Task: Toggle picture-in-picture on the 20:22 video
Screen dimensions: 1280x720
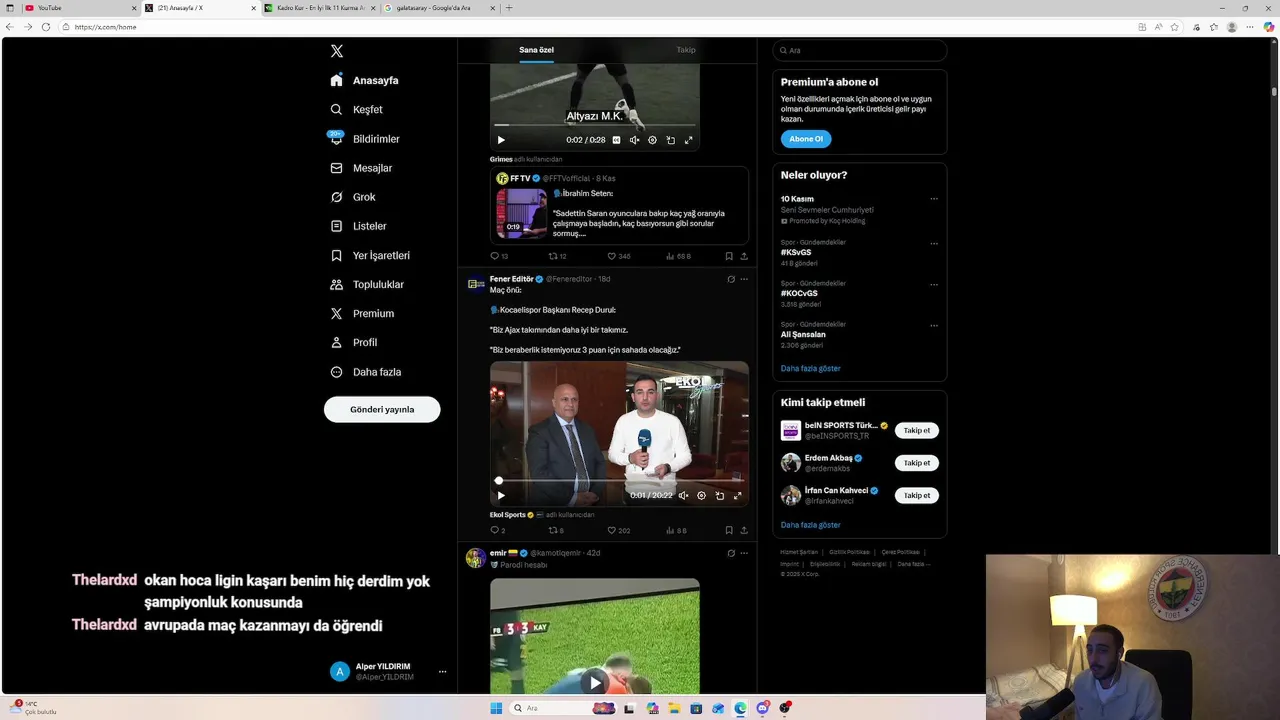Action: (x=719, y=495)
